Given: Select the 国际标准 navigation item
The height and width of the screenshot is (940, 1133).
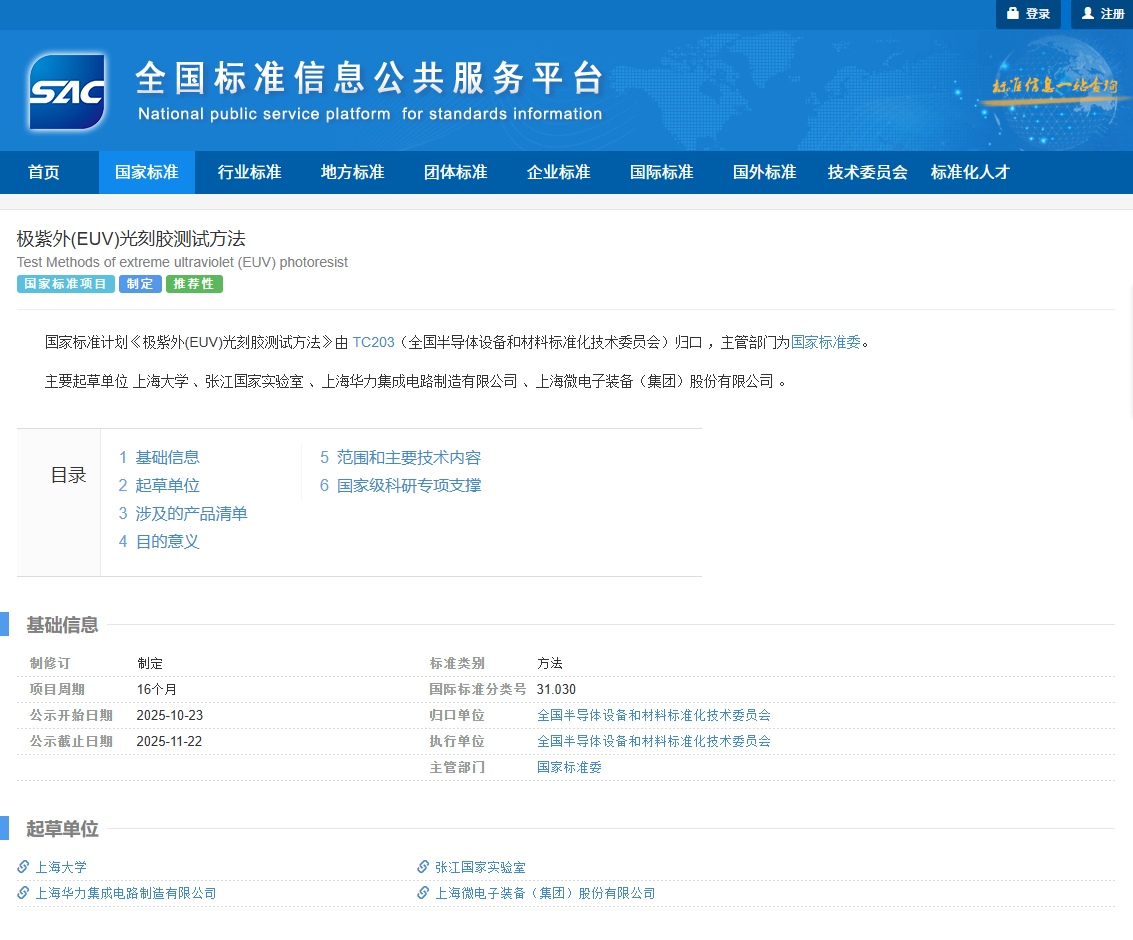Looking at the screenshot, I should [x=661, y=172].
